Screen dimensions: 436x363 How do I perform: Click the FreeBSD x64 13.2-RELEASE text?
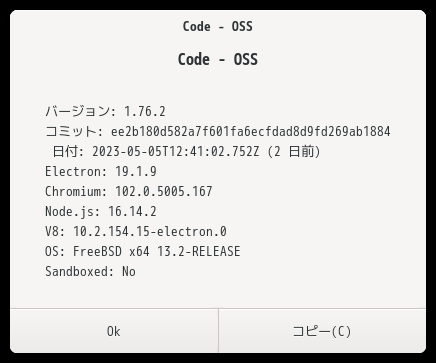(x=157, y=251)
